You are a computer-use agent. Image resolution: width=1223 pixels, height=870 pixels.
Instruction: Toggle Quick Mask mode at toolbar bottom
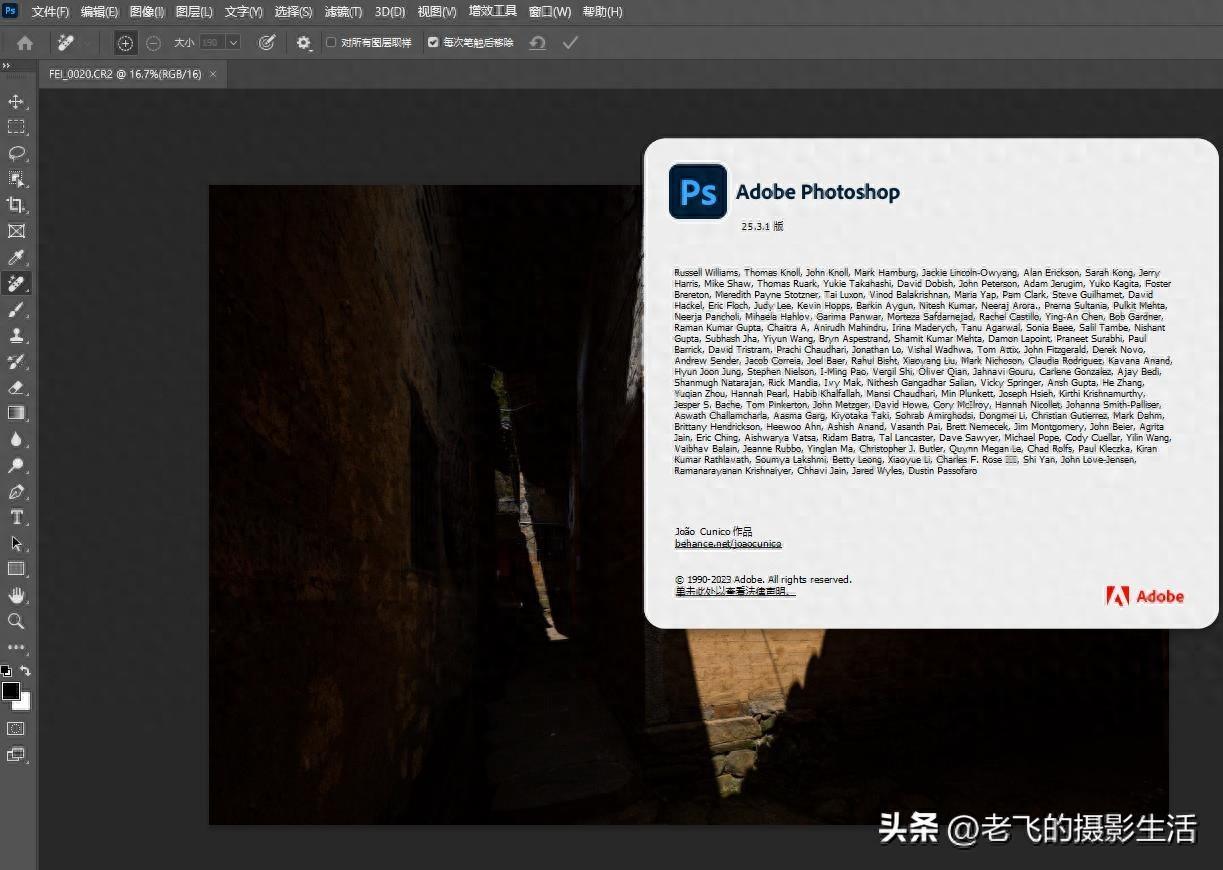pyautogui.click(x=15, y=730)
